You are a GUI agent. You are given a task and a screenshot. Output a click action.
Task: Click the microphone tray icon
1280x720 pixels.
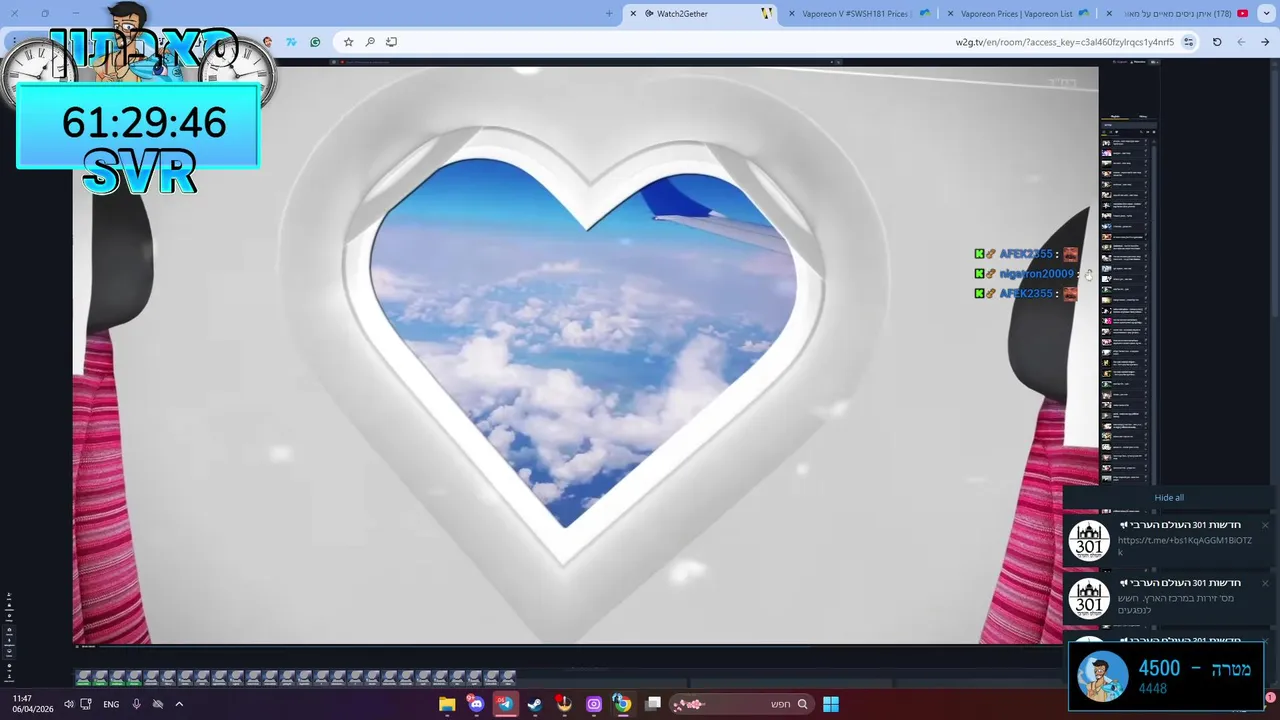136,704
